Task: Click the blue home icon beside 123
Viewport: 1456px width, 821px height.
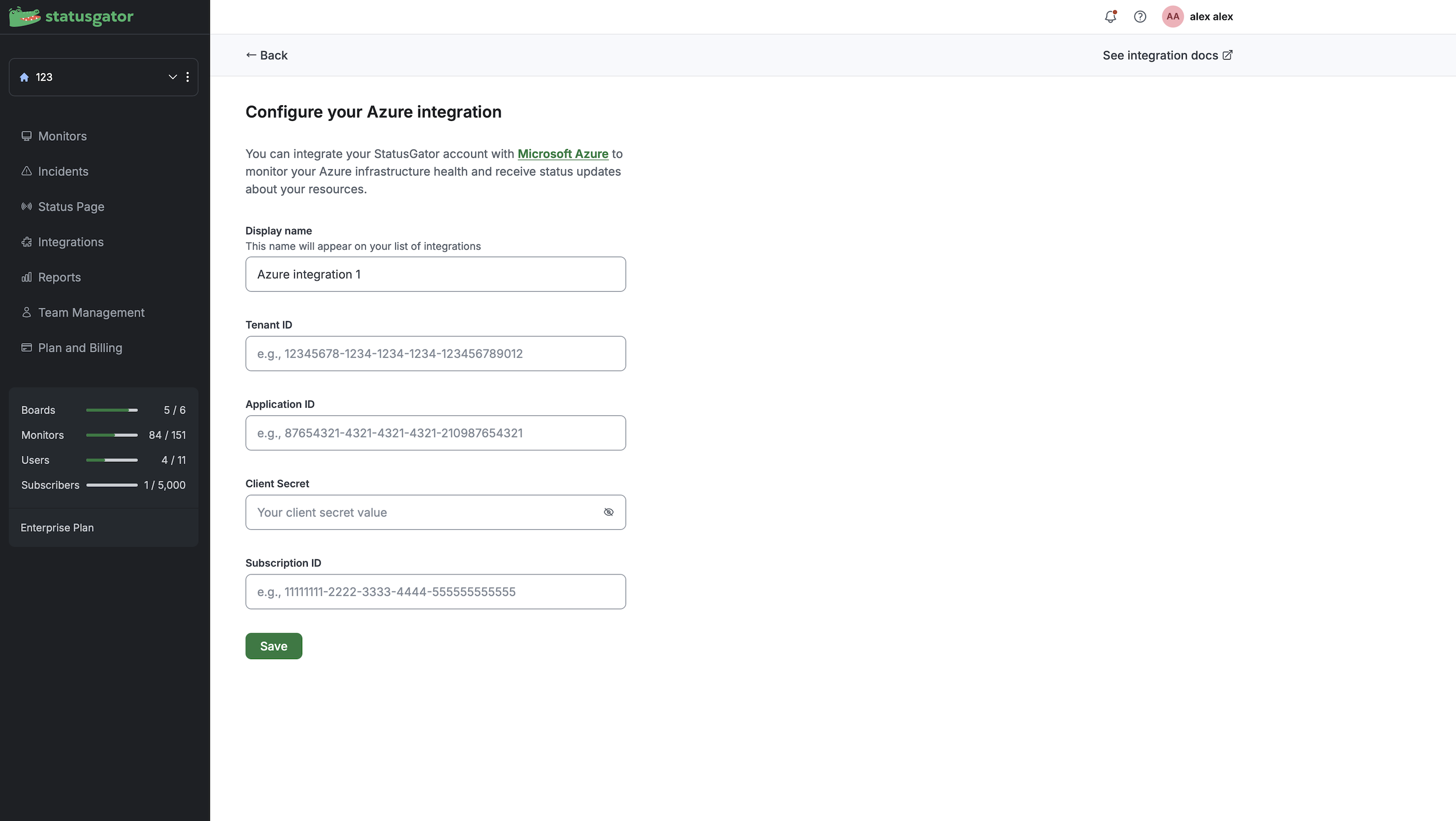Action: click(x=24, y=77)
